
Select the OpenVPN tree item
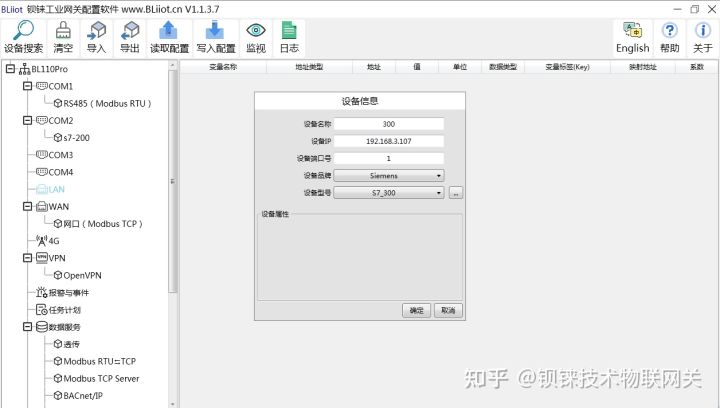[78, 275]
